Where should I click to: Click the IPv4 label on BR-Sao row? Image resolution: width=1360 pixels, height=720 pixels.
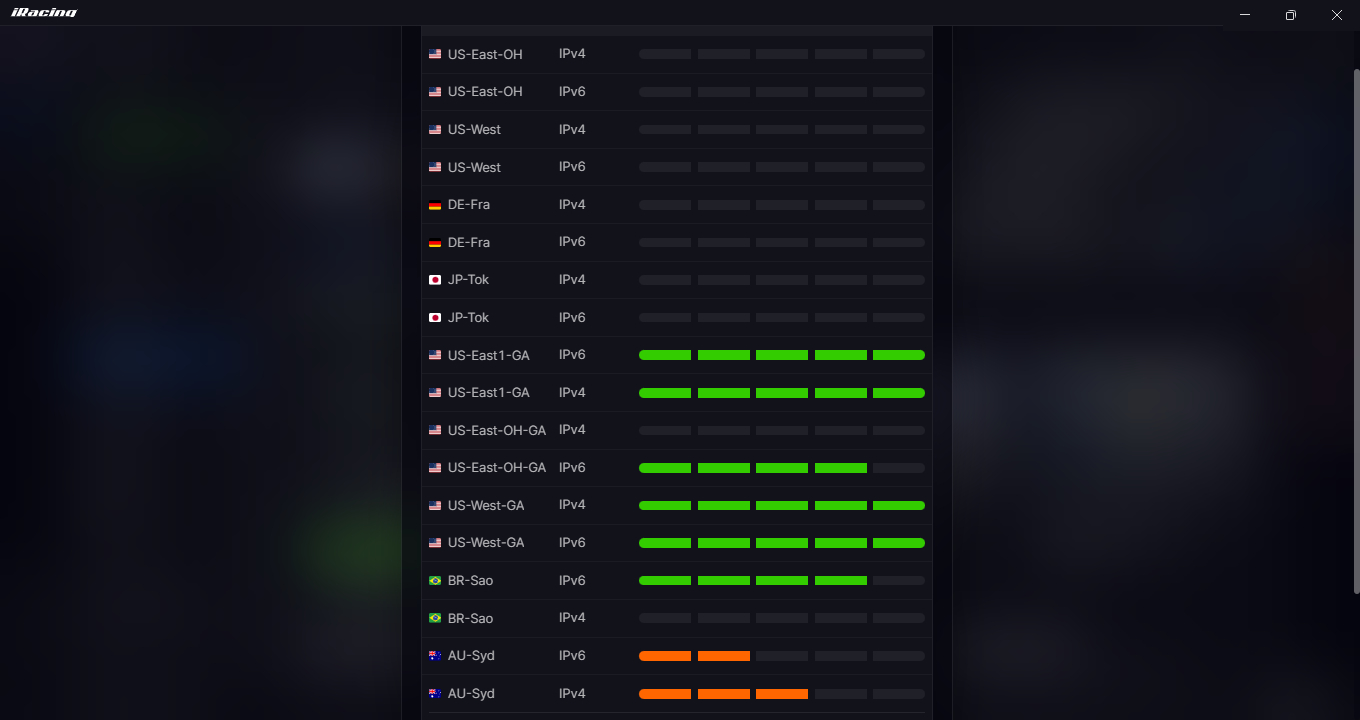point(572,618)
